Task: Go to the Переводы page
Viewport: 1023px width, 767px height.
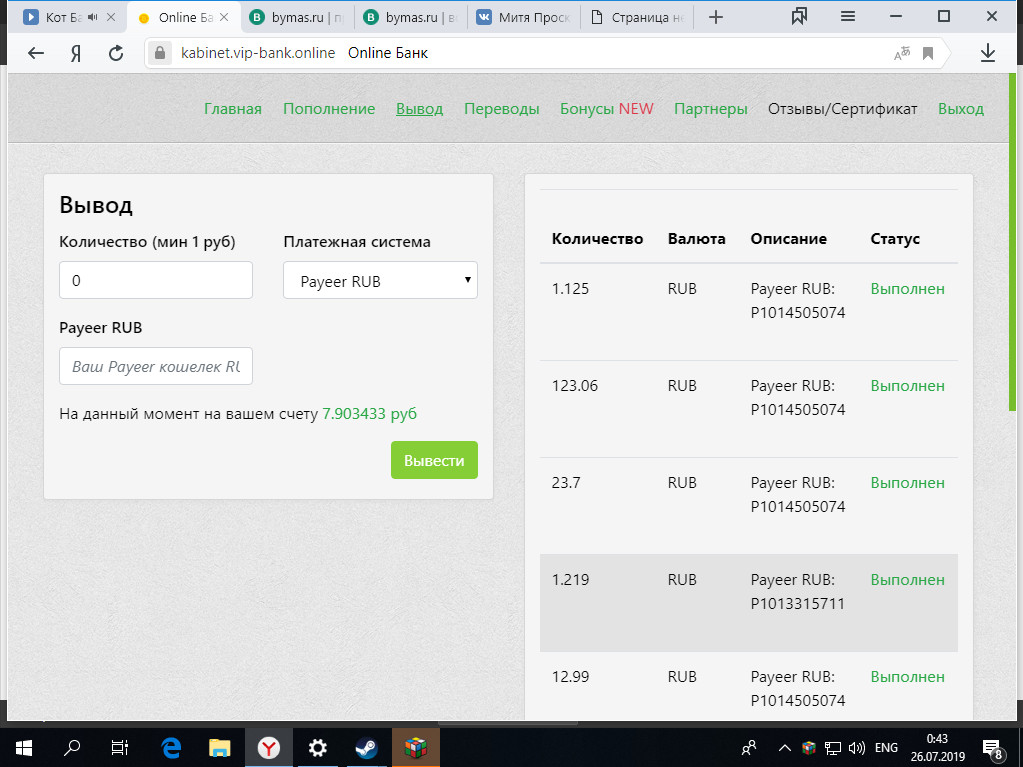Action: pos(501,109)
